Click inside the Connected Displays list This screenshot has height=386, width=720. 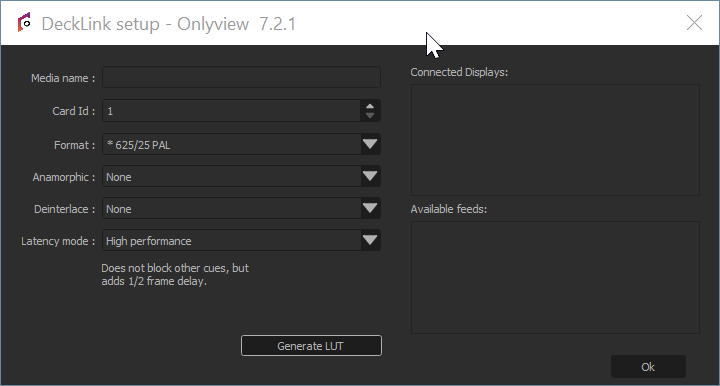(x=555, y=140)
